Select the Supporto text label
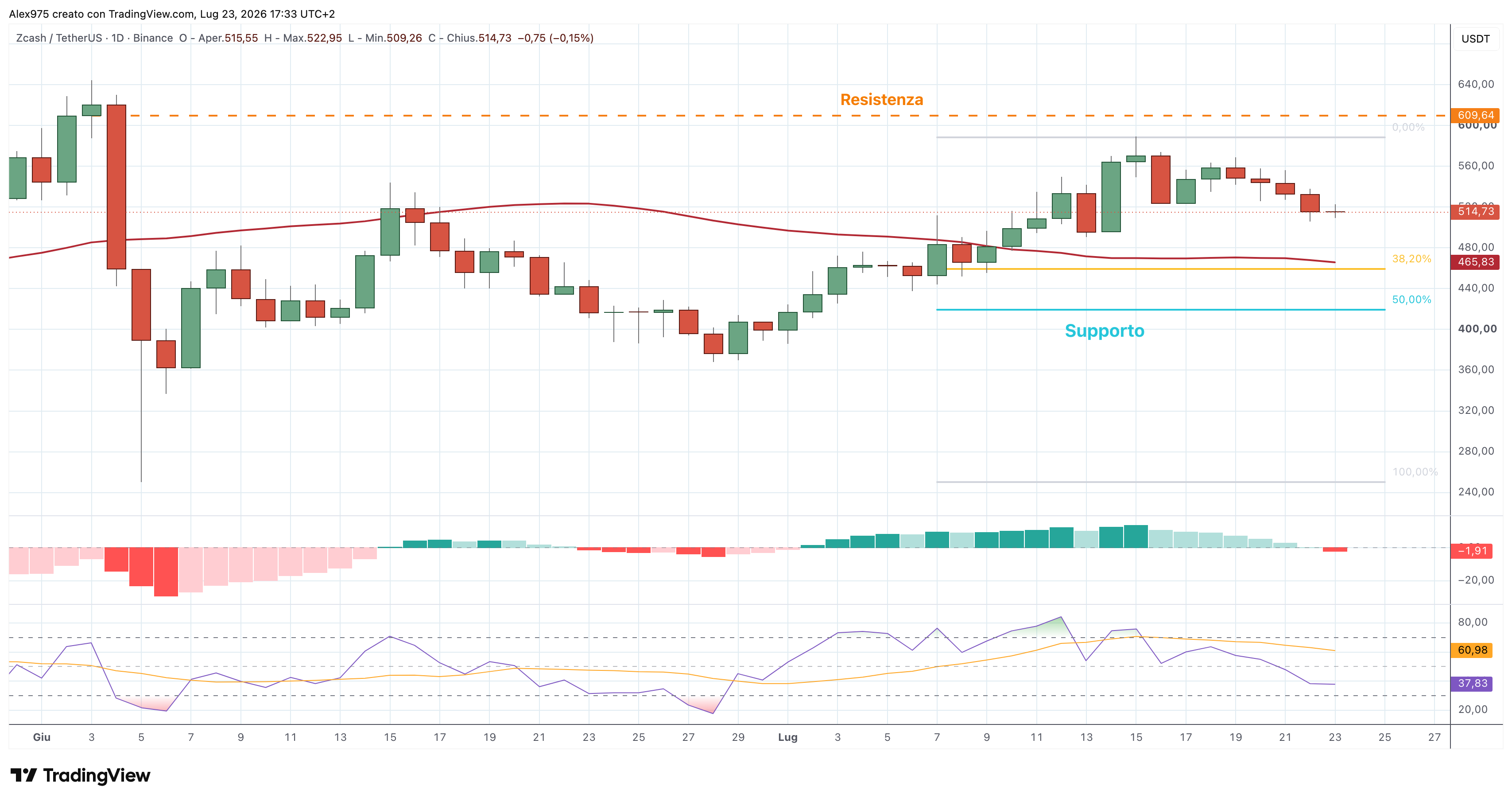1512x802 pixels. (x=1105, y=331)
